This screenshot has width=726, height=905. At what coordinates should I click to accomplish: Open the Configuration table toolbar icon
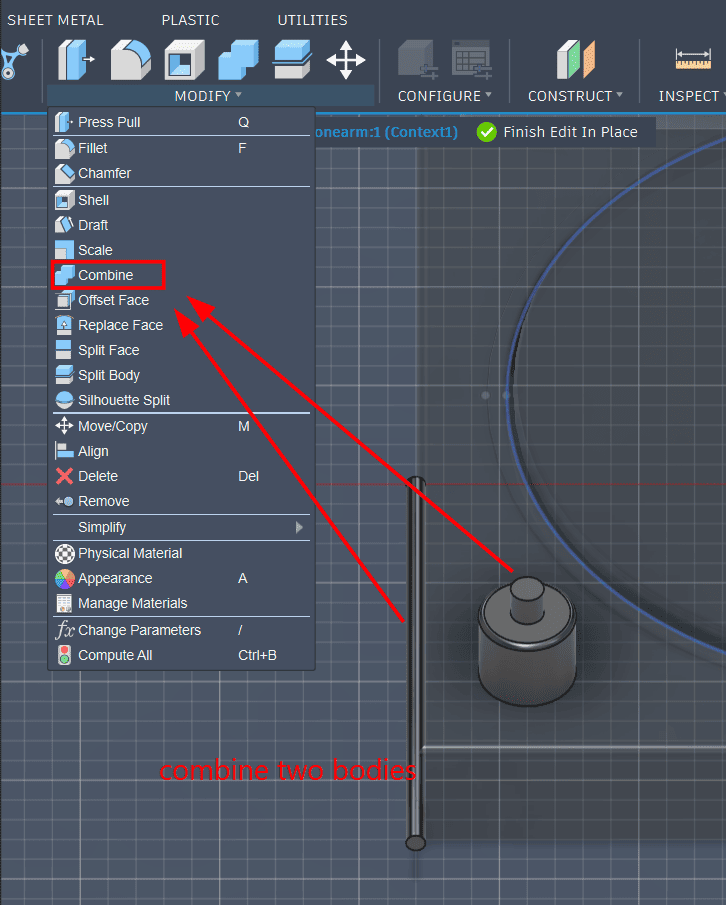click(x=472, y=59)
